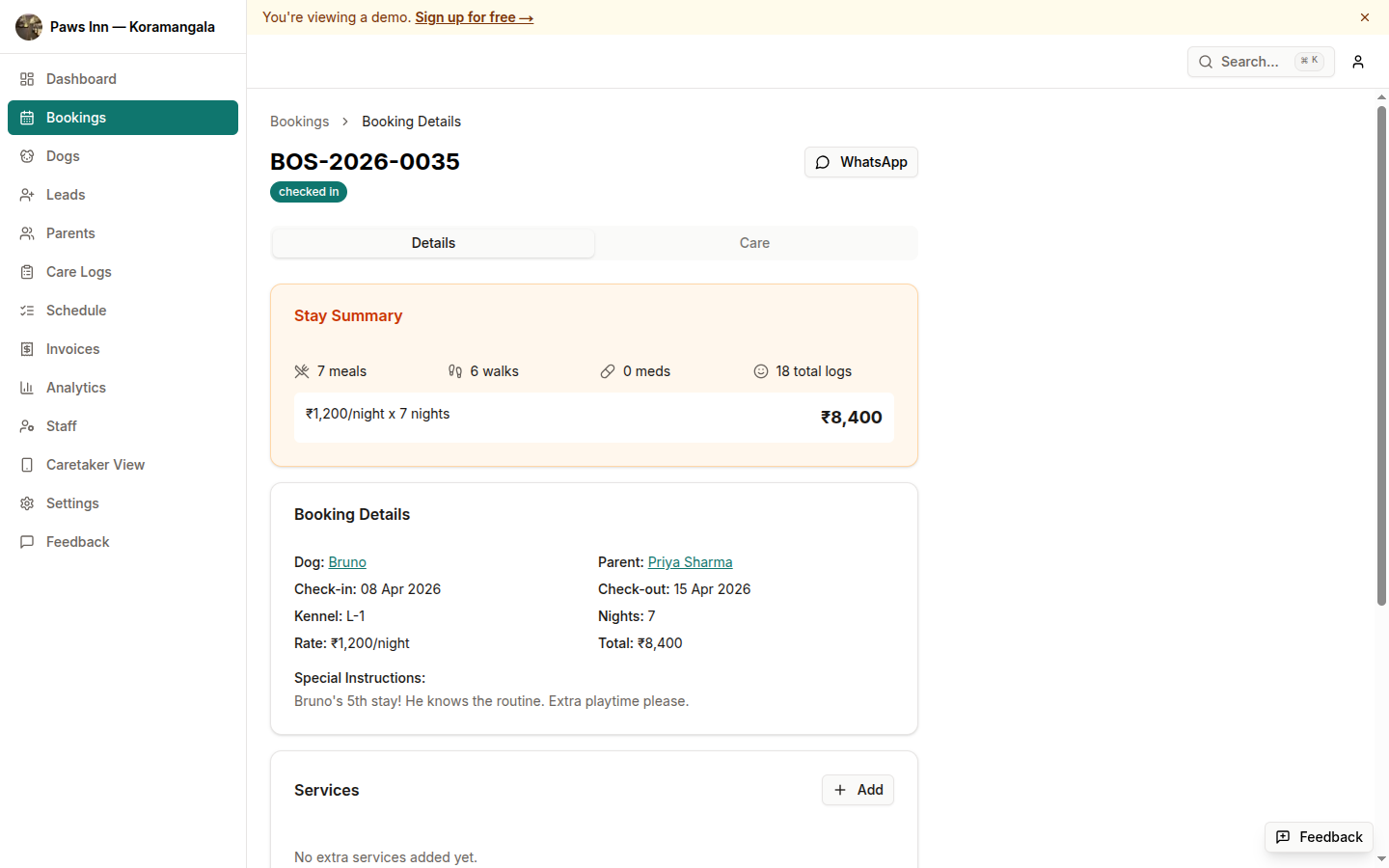Open the Leads section icon
This screenshot has width=1389, height=868.
(x=28, y=194)
